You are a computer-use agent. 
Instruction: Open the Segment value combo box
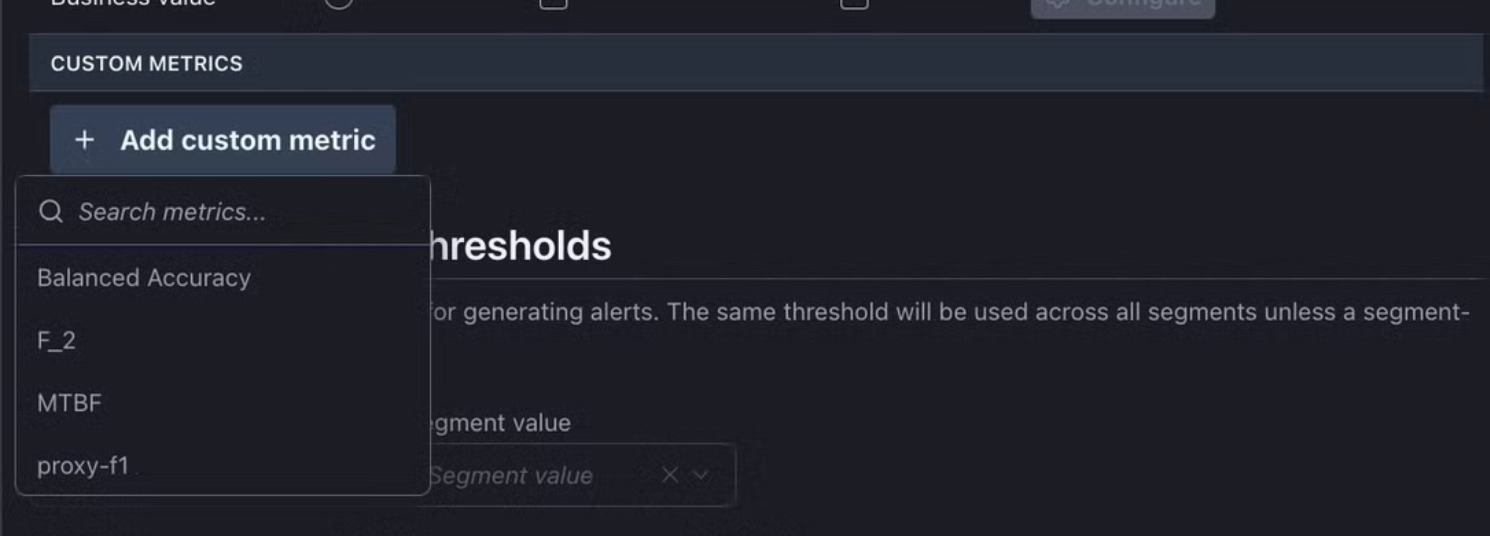coord(540,475)
